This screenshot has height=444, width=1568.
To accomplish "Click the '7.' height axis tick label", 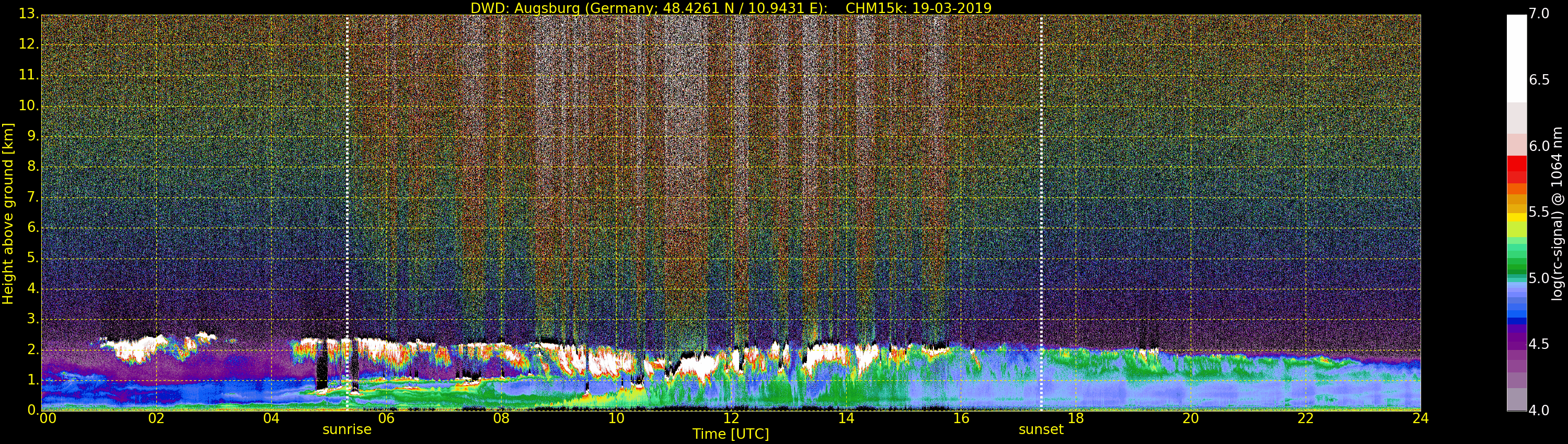I will (32, 196).
